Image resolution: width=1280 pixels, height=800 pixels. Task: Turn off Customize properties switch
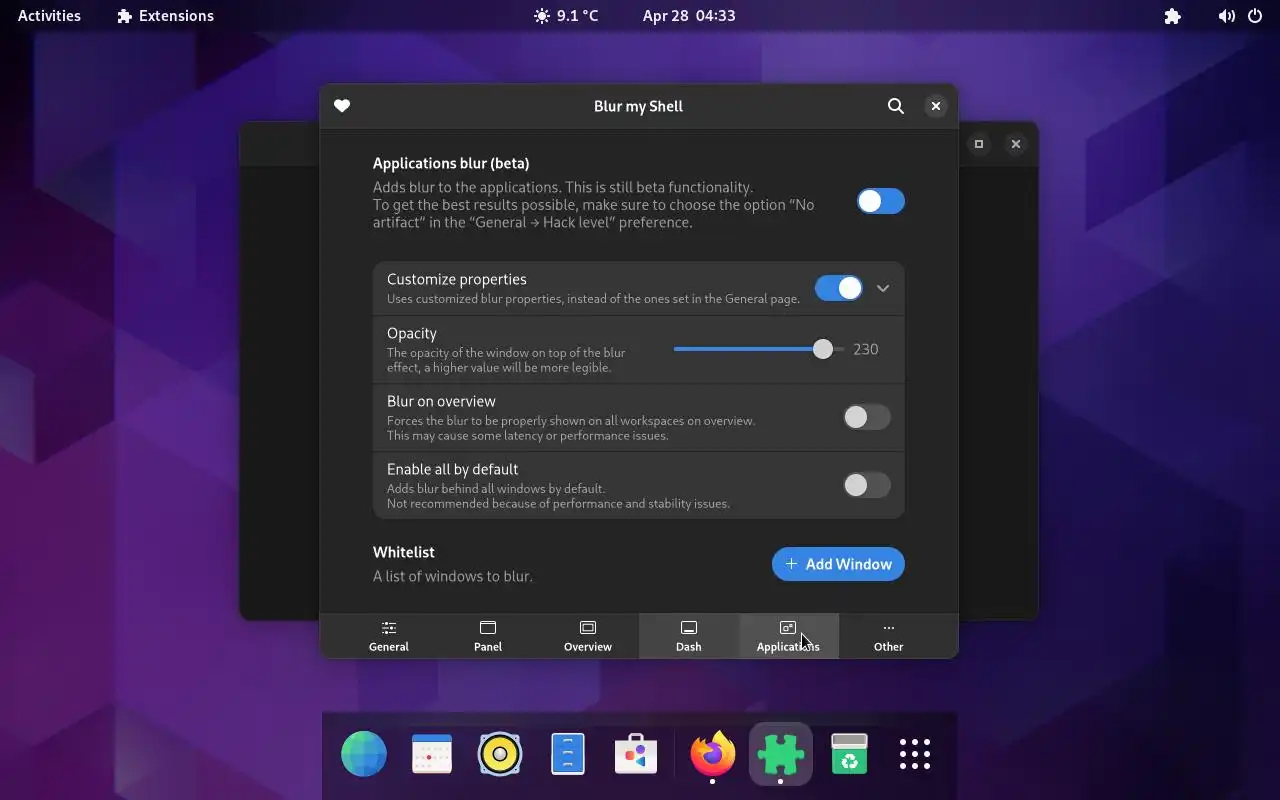point(839,288)
